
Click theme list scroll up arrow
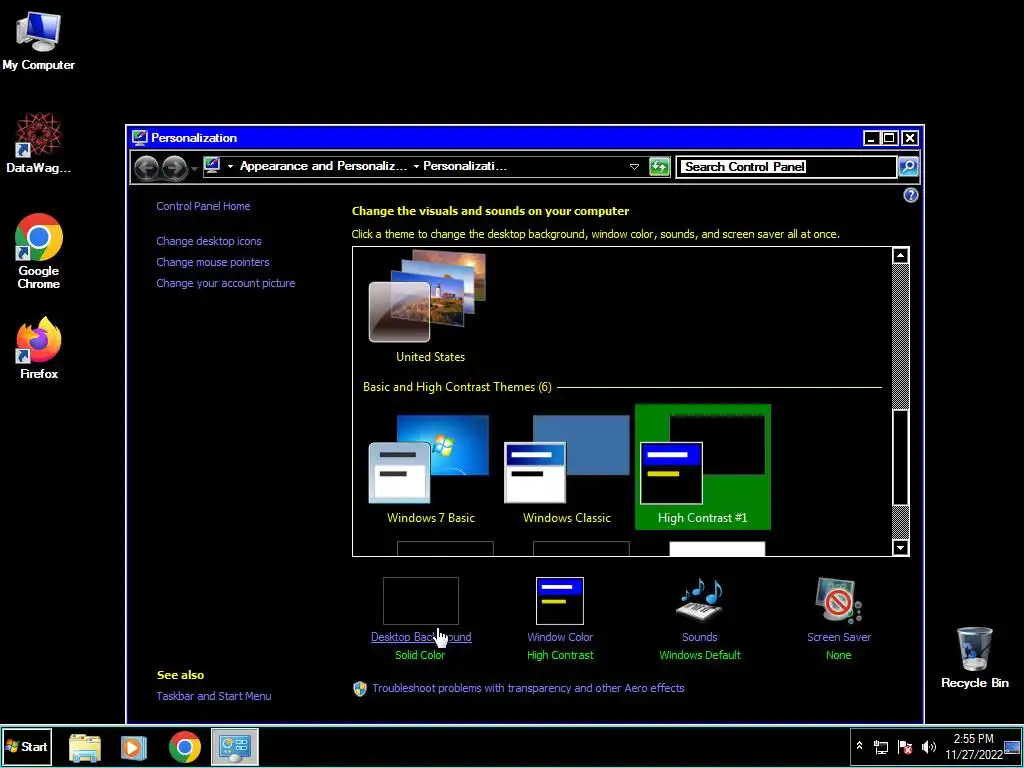tap(901, 255)
